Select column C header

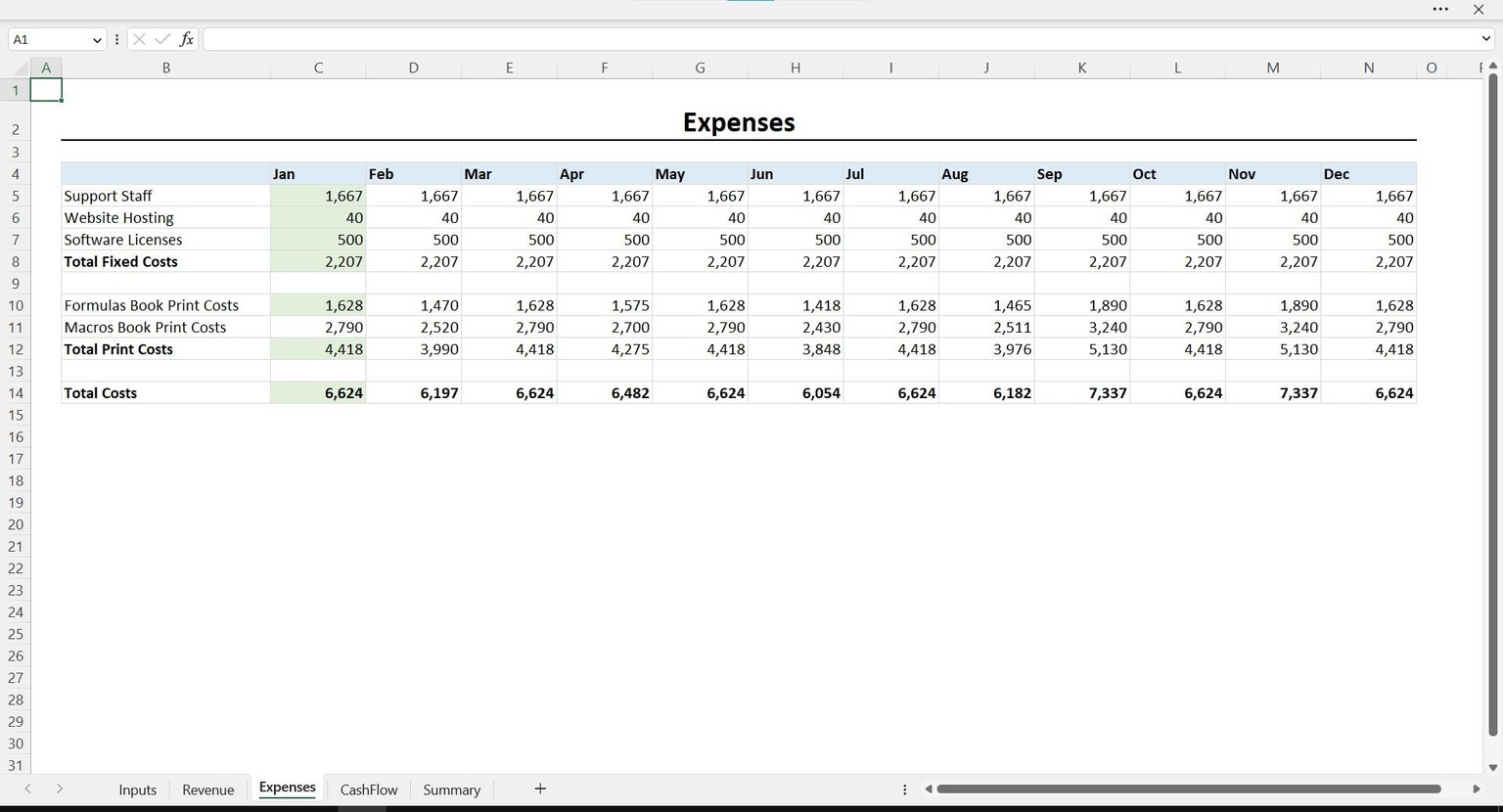(318, 68)
